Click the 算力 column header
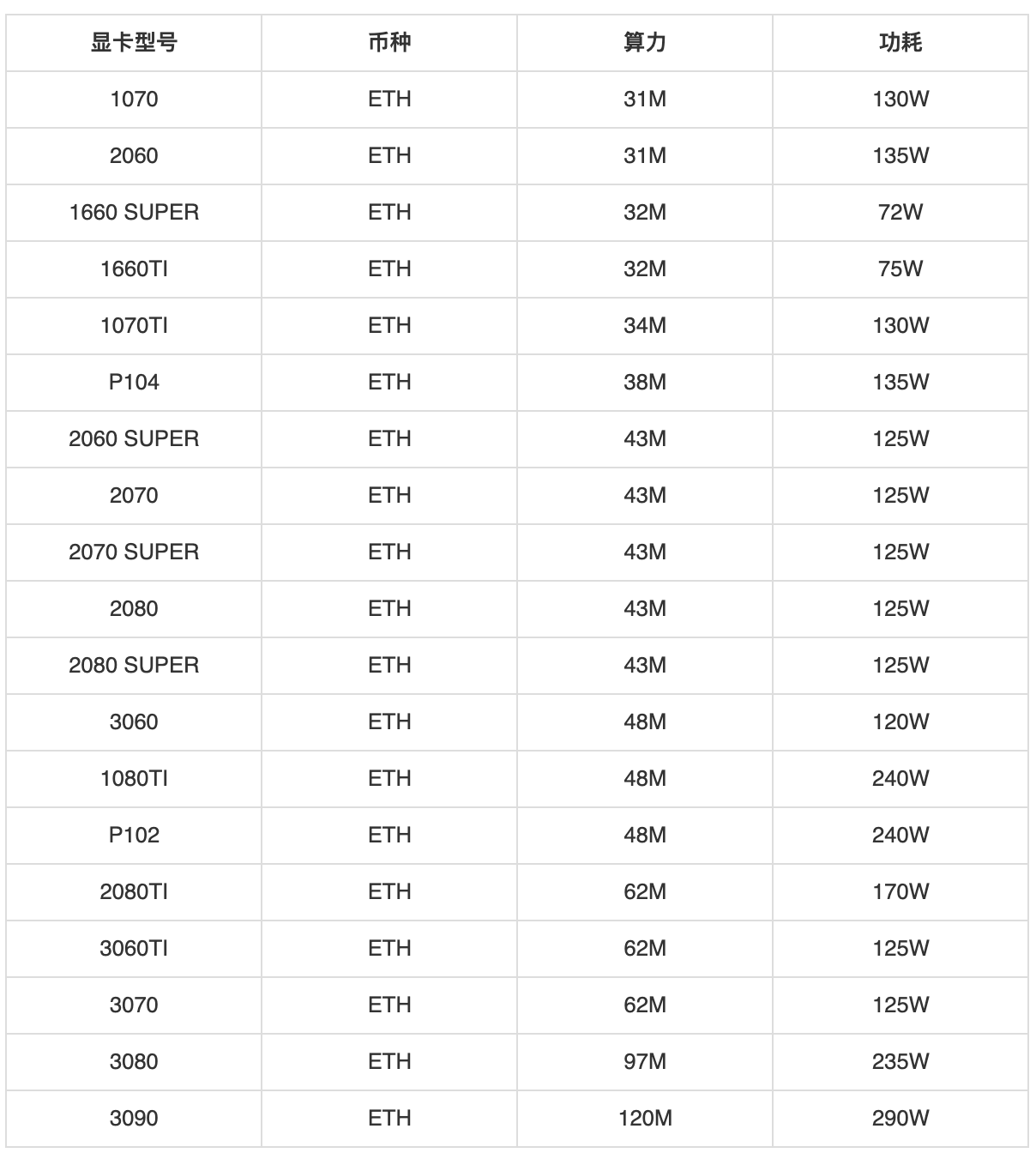 pos(645,42)
